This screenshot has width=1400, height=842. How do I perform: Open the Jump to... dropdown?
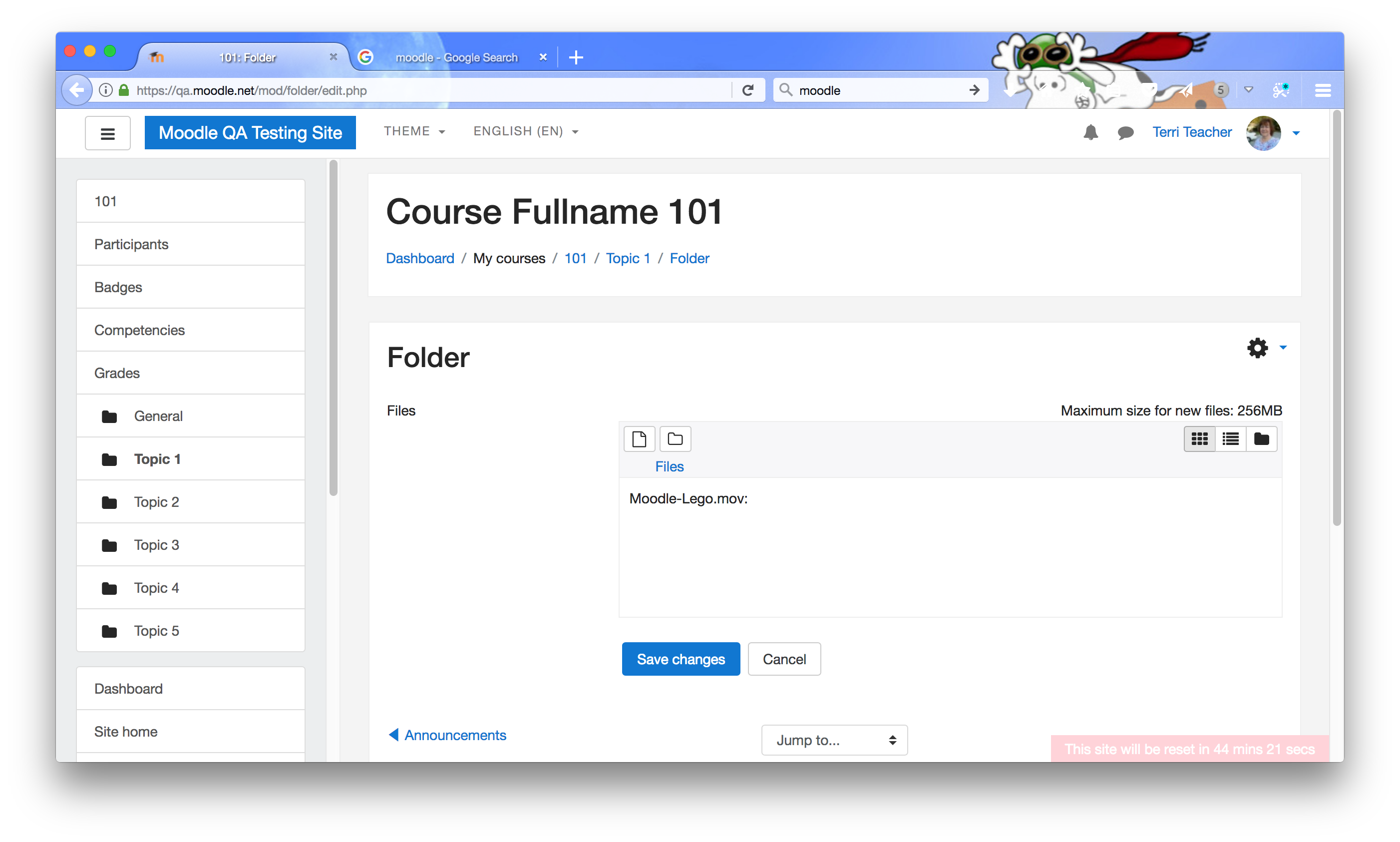834,739
